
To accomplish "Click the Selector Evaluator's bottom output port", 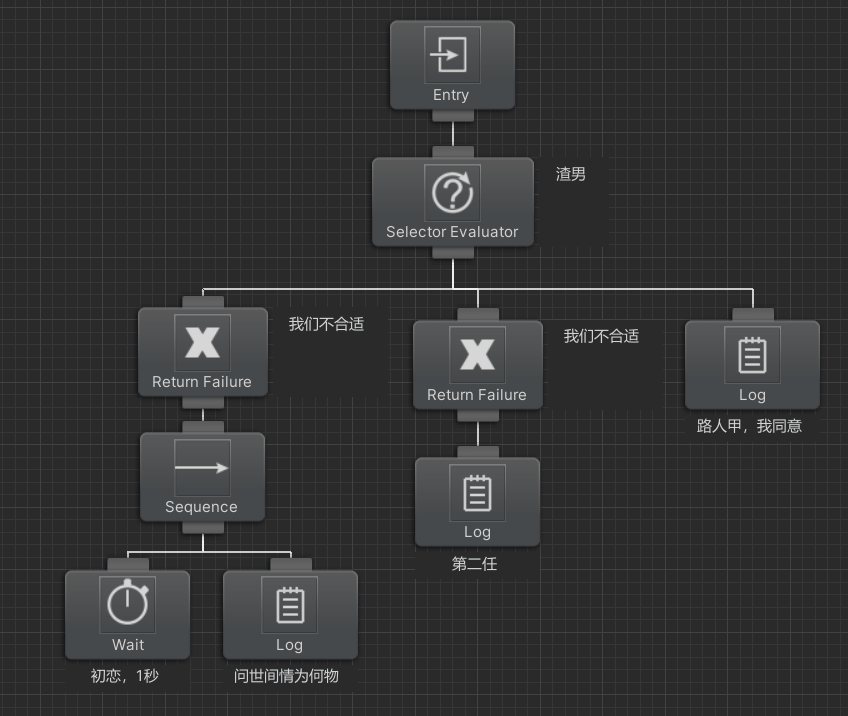I will pos(452,252).
